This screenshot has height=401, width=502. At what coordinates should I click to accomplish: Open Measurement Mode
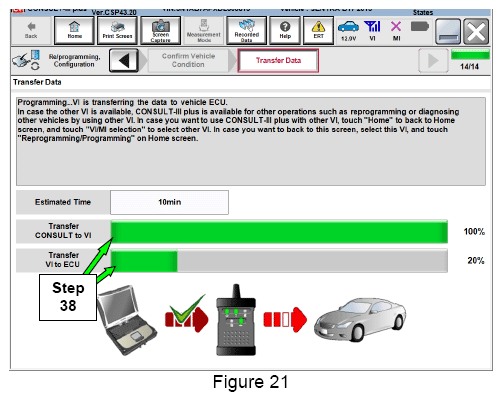(x=204, y=30)
